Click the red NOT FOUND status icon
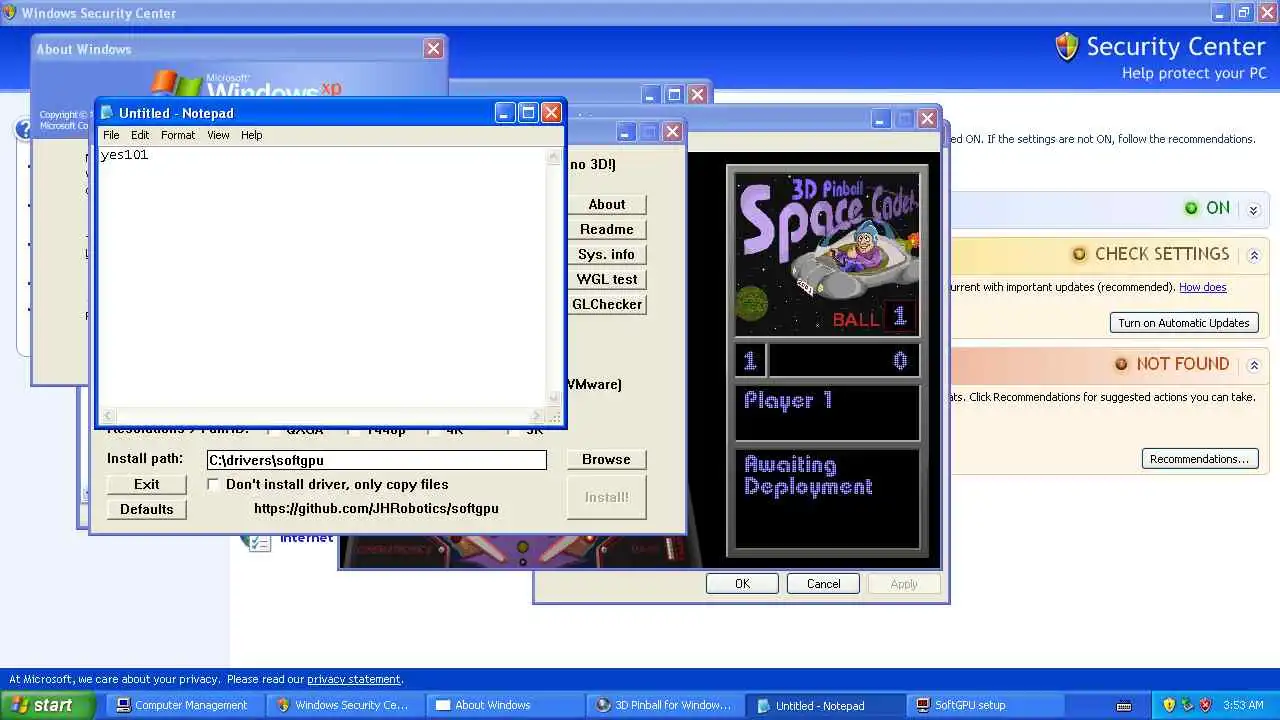Viewport: 1280px width, 720px height. click(1121, 364)
